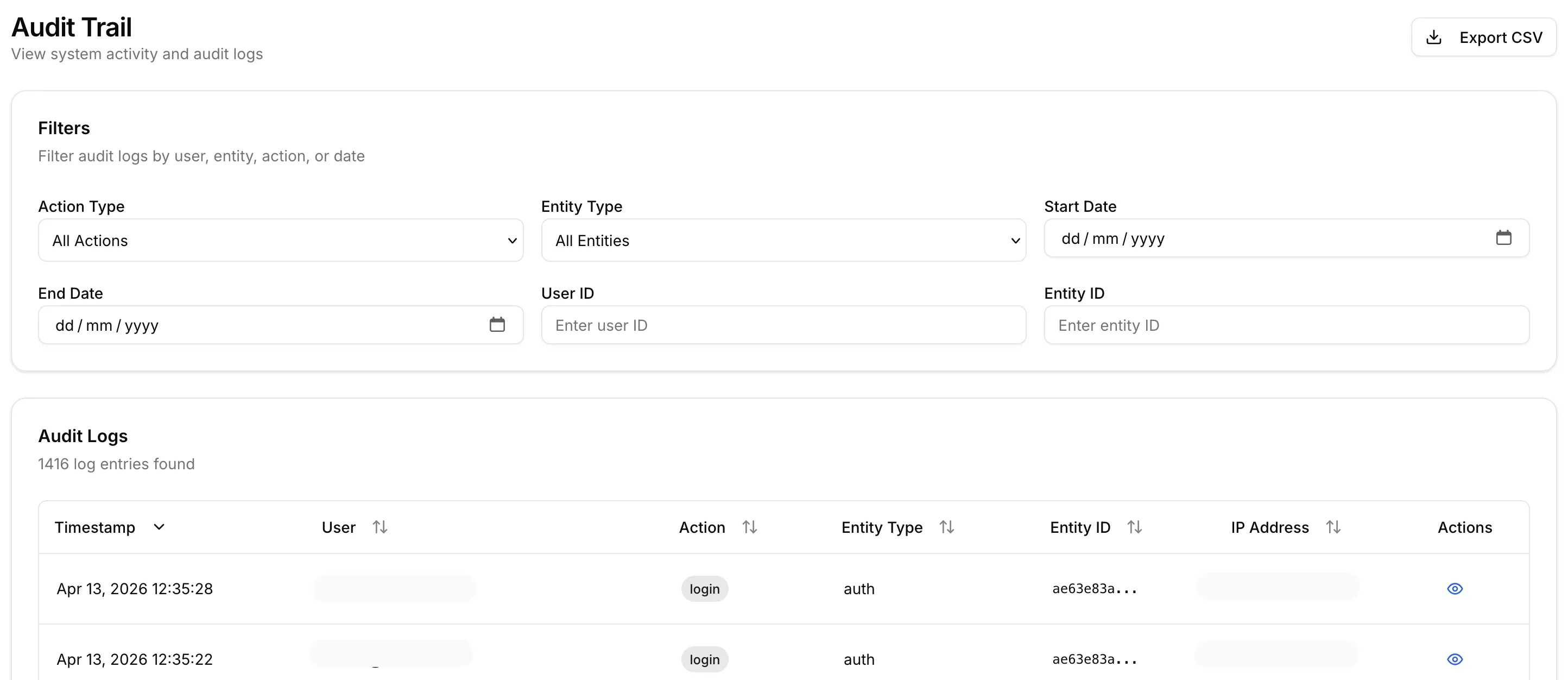The image size is (1568, 680).
Task: Open the End Date calendar picker icon
Action: (497, 324)
